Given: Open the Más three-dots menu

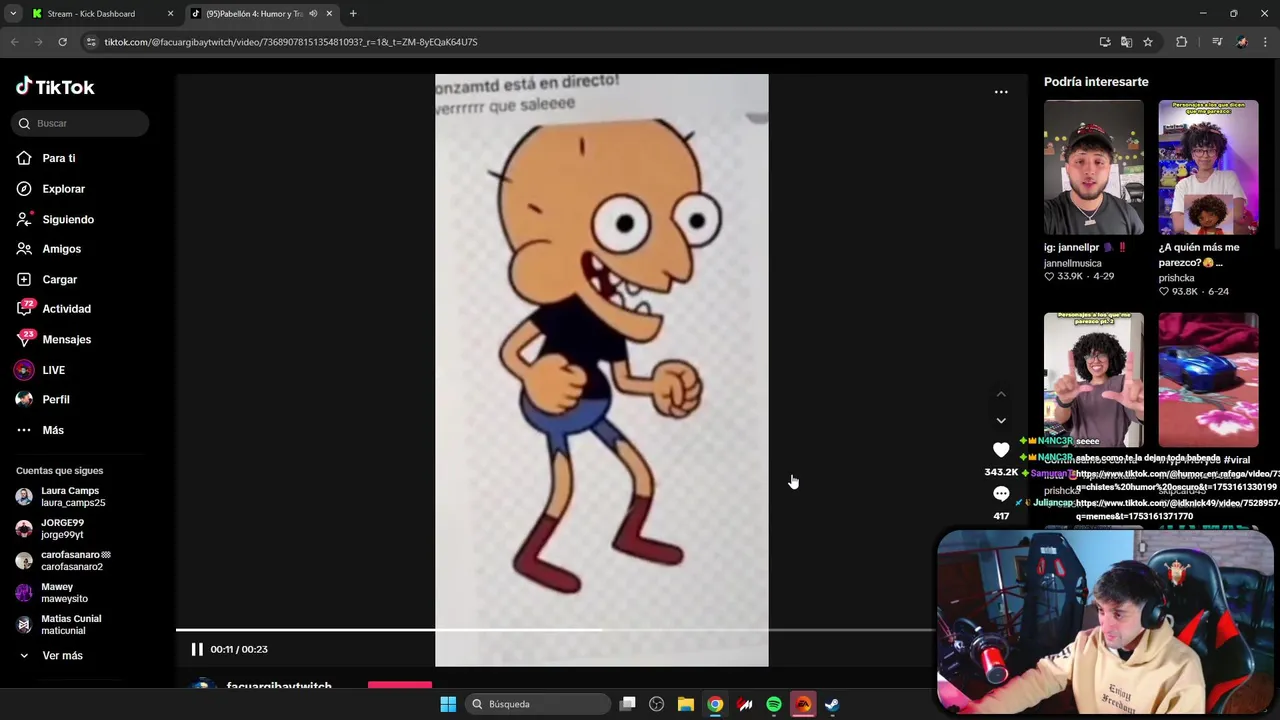Looking at the screenshot, I should click(40, 430).
